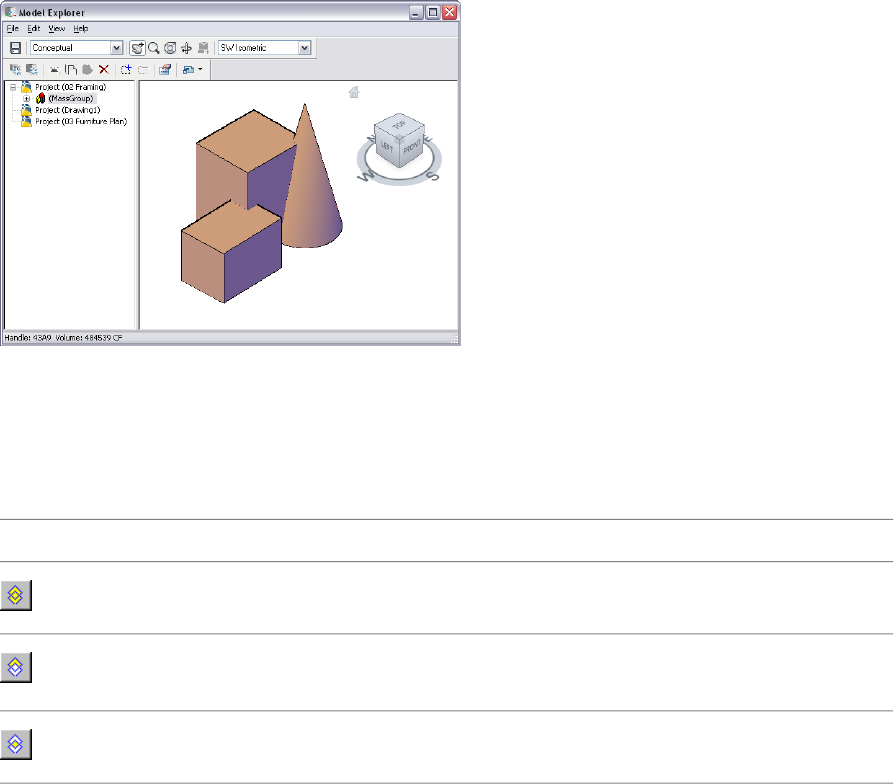This screenshot has width=894, height=784.
Task: Click the New Grouping toolbar icon
Action: click(15, 70)
